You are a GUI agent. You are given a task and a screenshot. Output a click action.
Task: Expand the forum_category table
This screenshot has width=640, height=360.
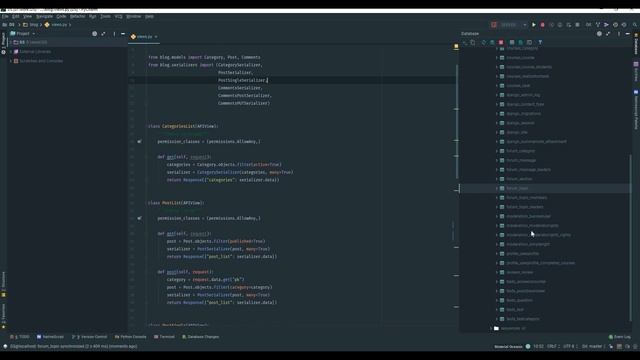click(x=497, y=151)
